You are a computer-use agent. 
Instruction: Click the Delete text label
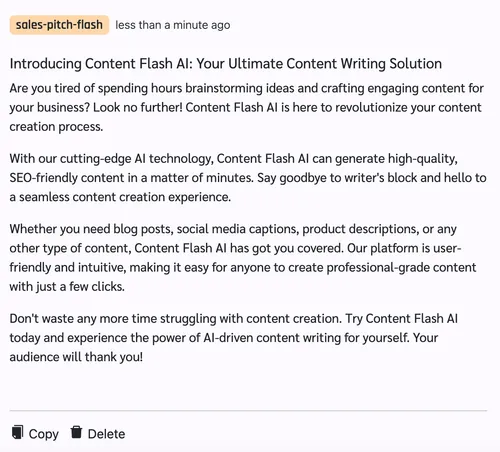(106, 434)
